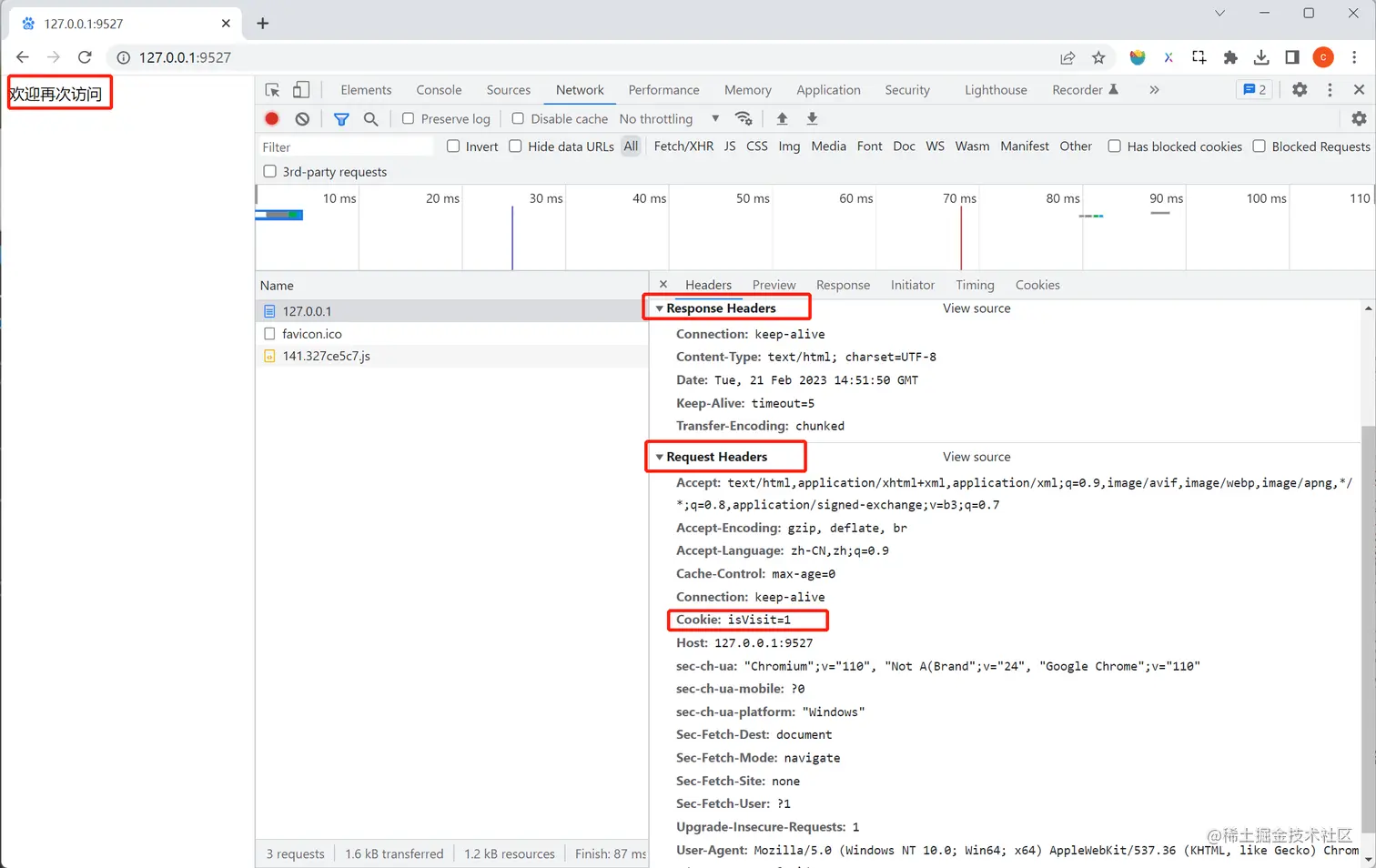Close DevTools panel
Viewport: 1376px width, 868px height.
click(x=1359, y=90)
